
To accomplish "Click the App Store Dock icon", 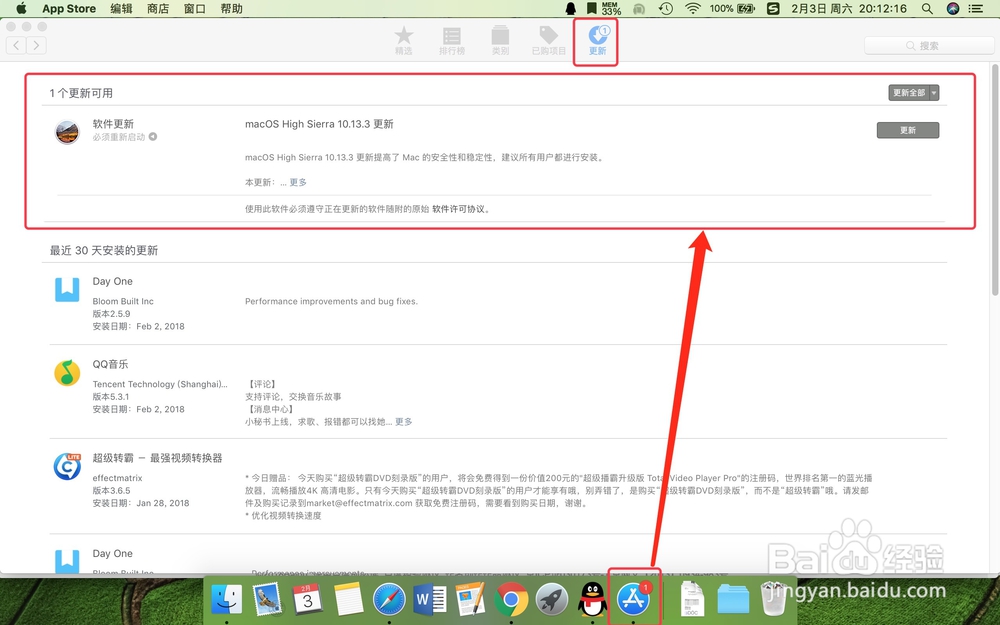I will (633, 599).
